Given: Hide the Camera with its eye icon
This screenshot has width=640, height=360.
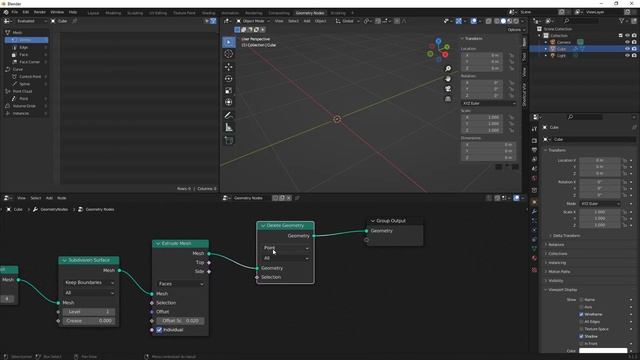Looking at the screenshot, I should pos(627,42).
